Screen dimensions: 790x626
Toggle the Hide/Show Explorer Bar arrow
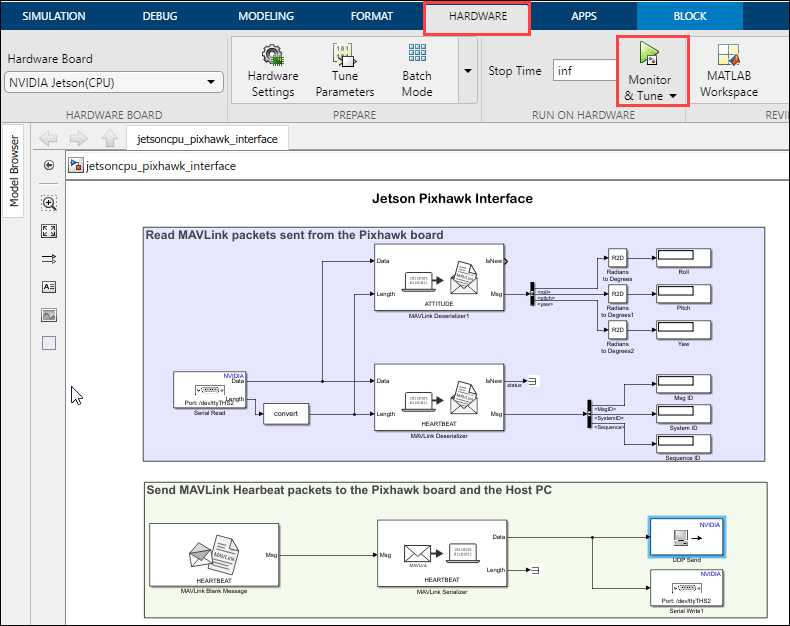point(49,165)
